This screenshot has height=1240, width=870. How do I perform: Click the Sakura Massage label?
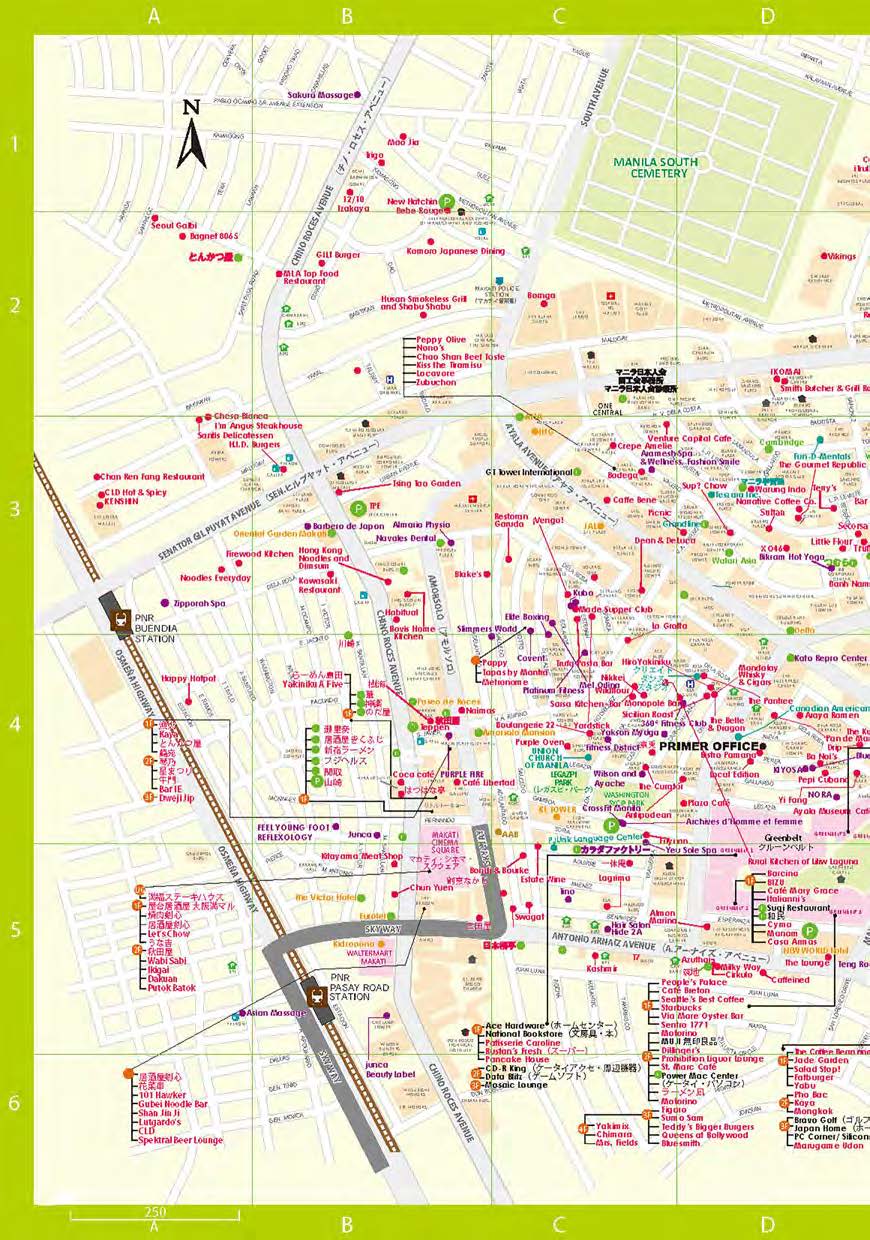click(320, 95)
